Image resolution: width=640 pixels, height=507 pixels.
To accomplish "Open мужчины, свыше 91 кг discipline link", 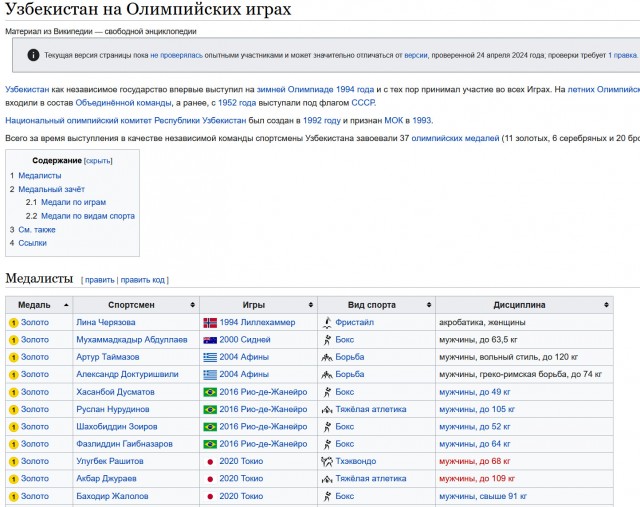I will [x=483, y=496].
